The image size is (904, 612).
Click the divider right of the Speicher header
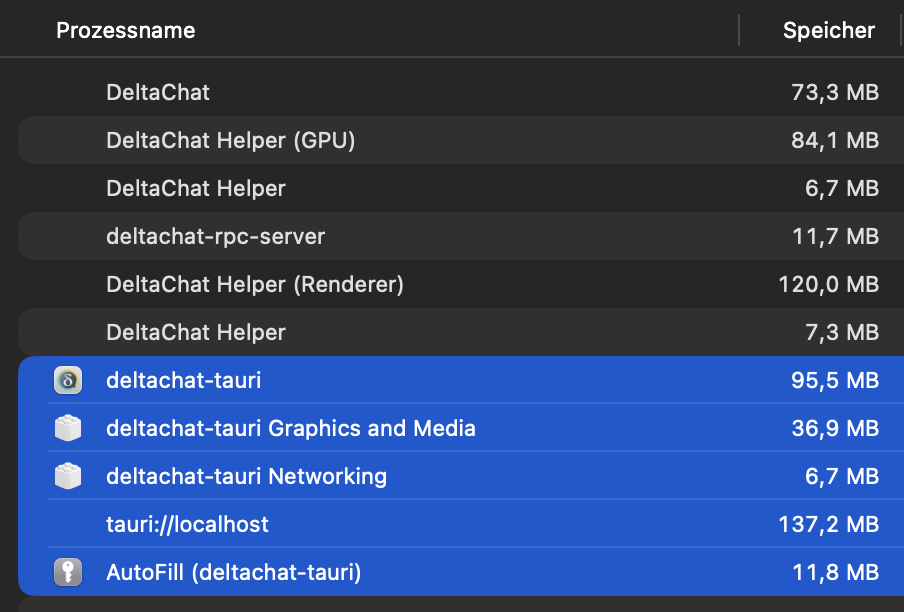900,30
